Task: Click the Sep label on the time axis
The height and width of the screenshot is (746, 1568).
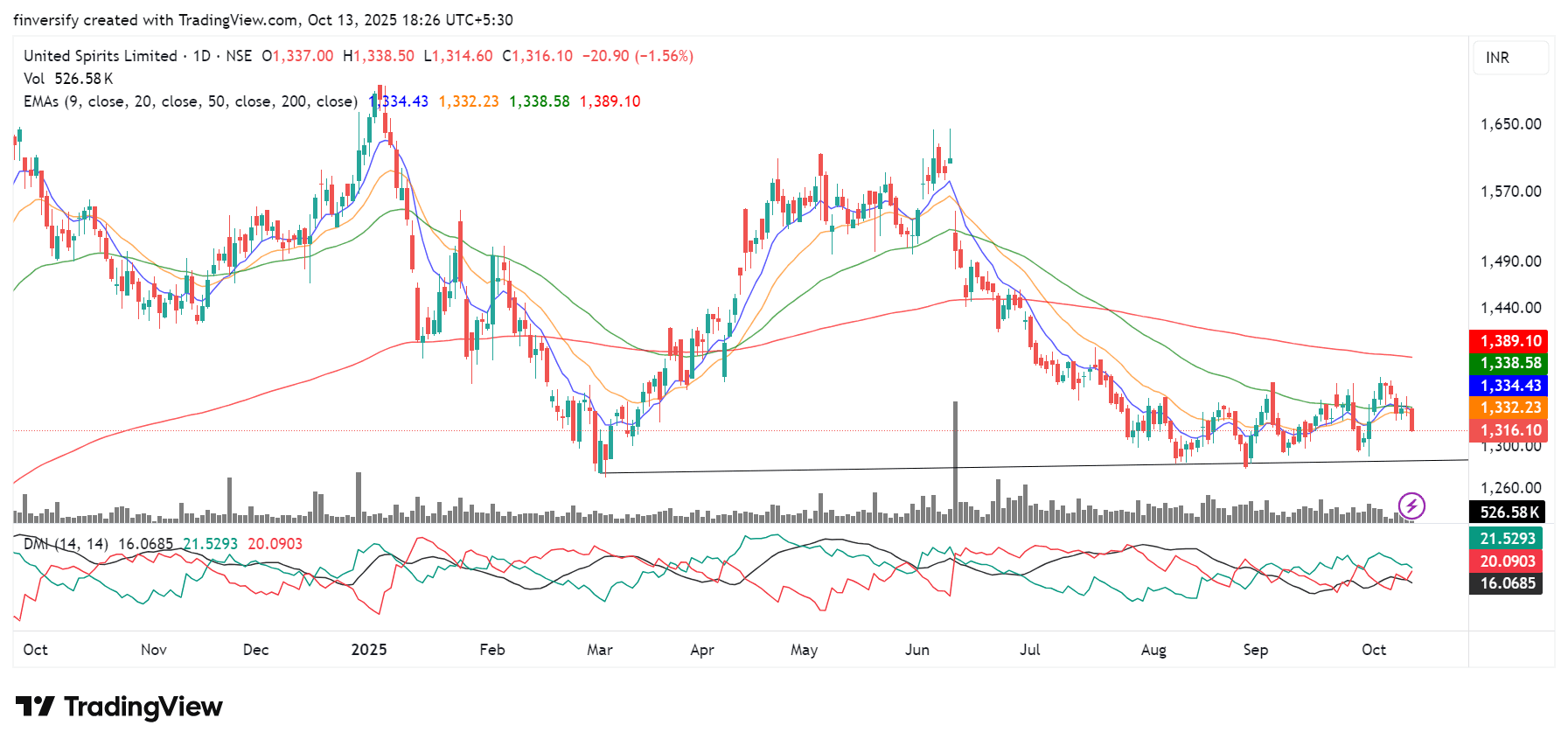Action: pos(1256,650)
